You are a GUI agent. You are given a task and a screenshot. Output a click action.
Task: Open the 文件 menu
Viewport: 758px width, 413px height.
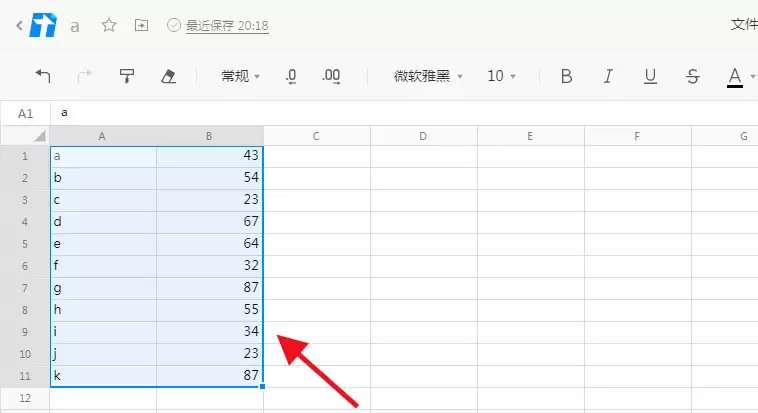click(x=743, y=25)
